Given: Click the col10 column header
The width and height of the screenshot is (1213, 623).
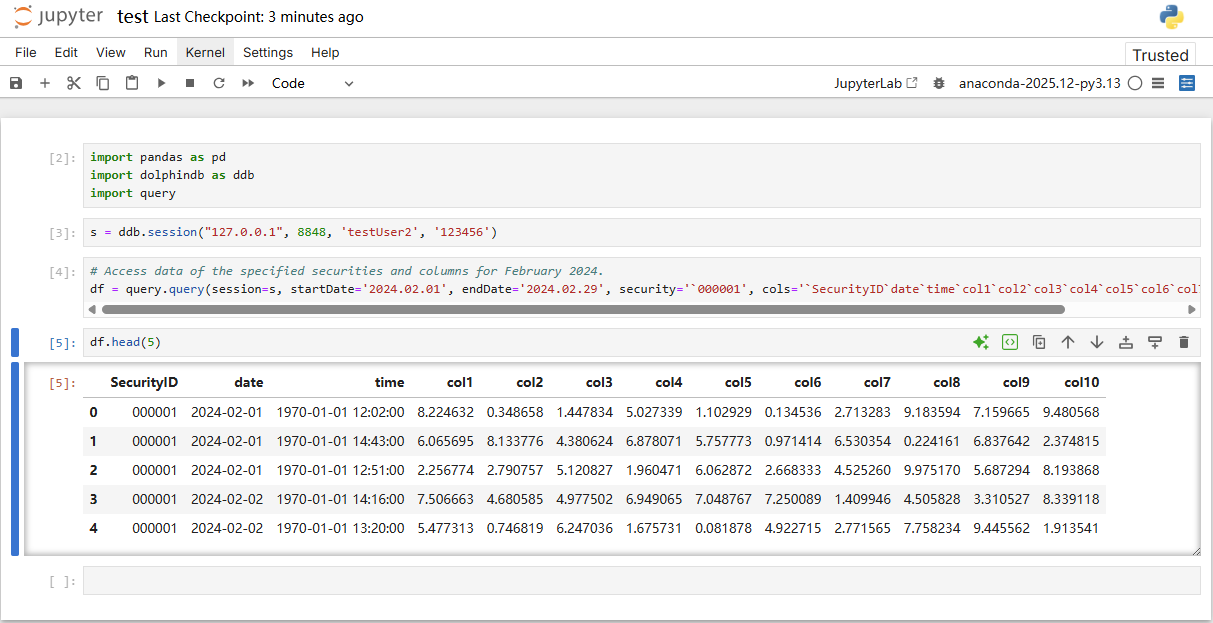Looking at the screenshot, I should (x=1081, y=382).
